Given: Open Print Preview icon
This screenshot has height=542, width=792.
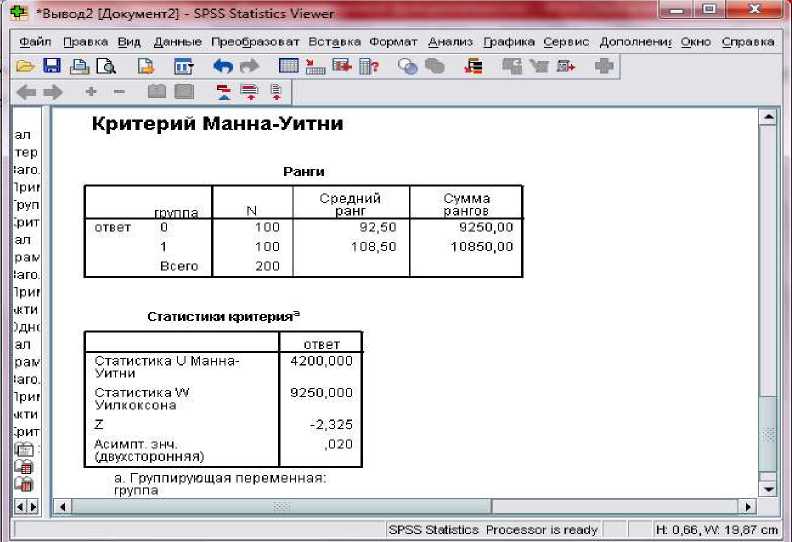Looking at the screenshot, I should pos(106,66).
